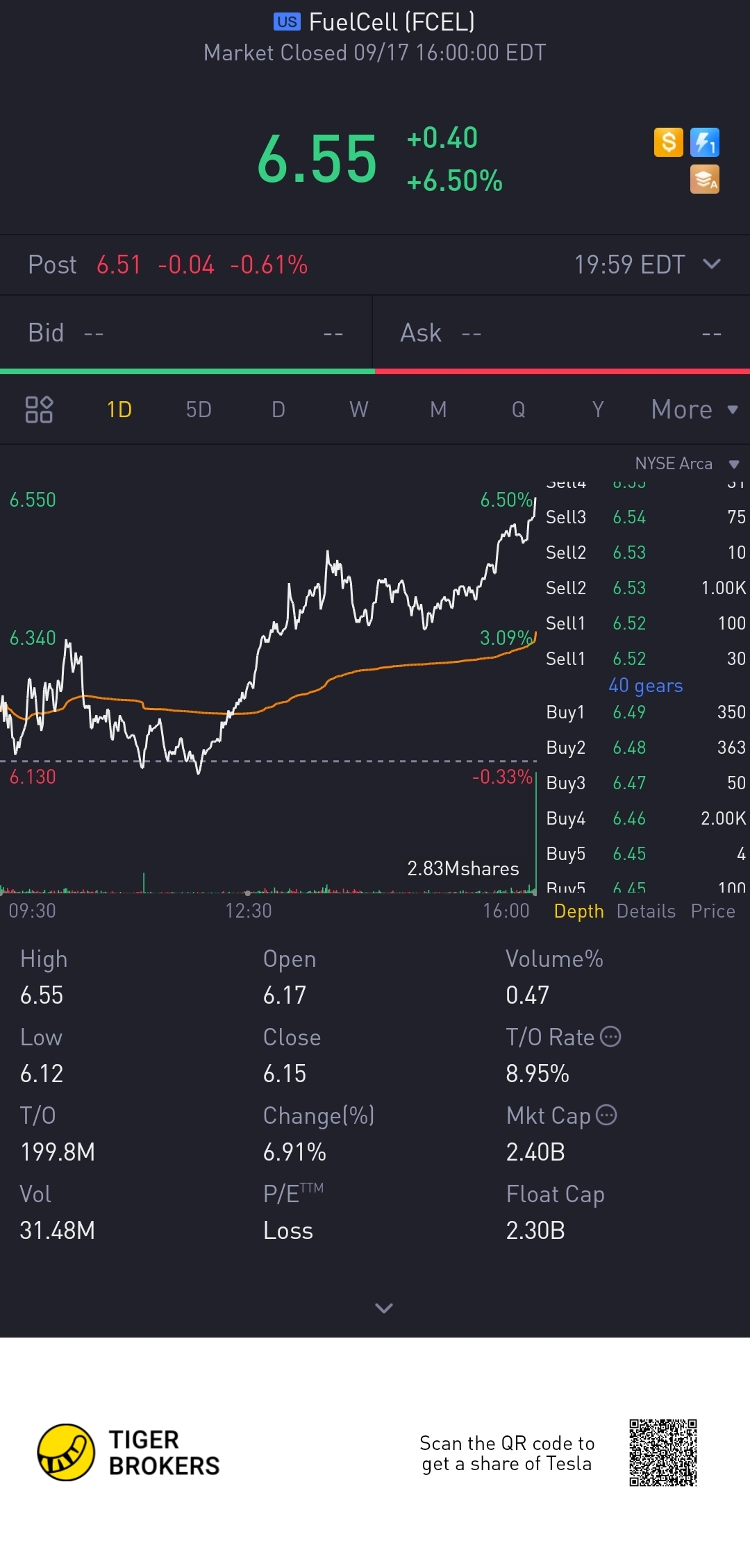Tap the blue lightning bolt icon
Screen dimensions: 750x1568
point(704,142)
